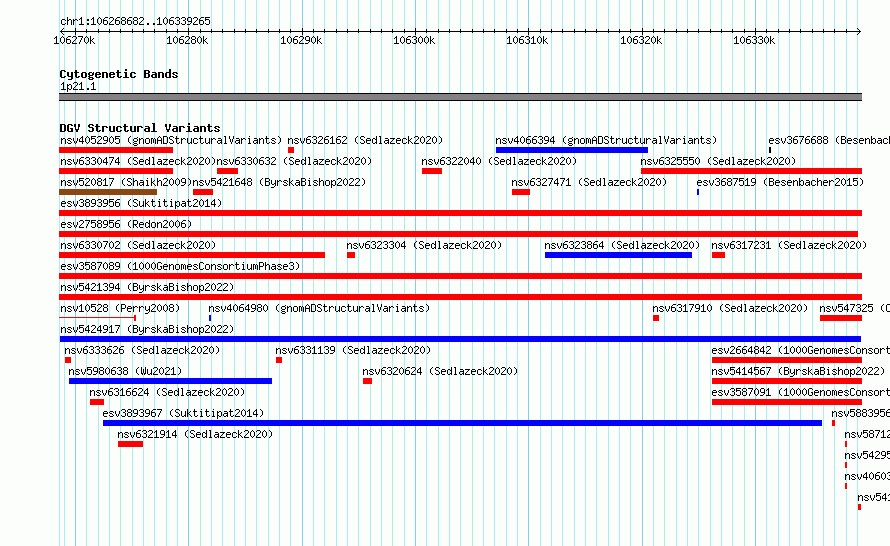Viewport: 890px width, 546px height.
Task: Click the red esv3893956 full-width bar
Action: click(460, 213)
